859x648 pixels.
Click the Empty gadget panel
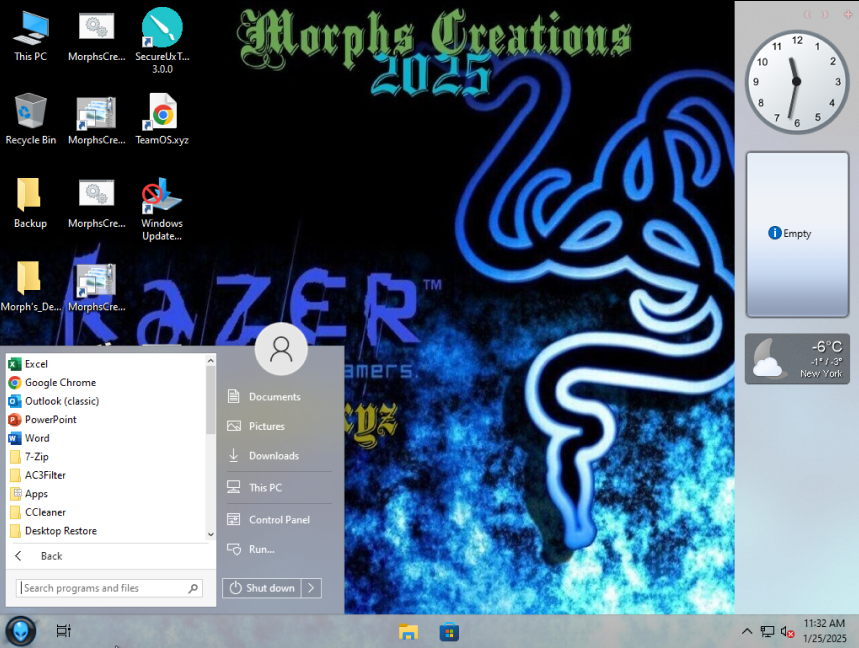click(797, 234)
